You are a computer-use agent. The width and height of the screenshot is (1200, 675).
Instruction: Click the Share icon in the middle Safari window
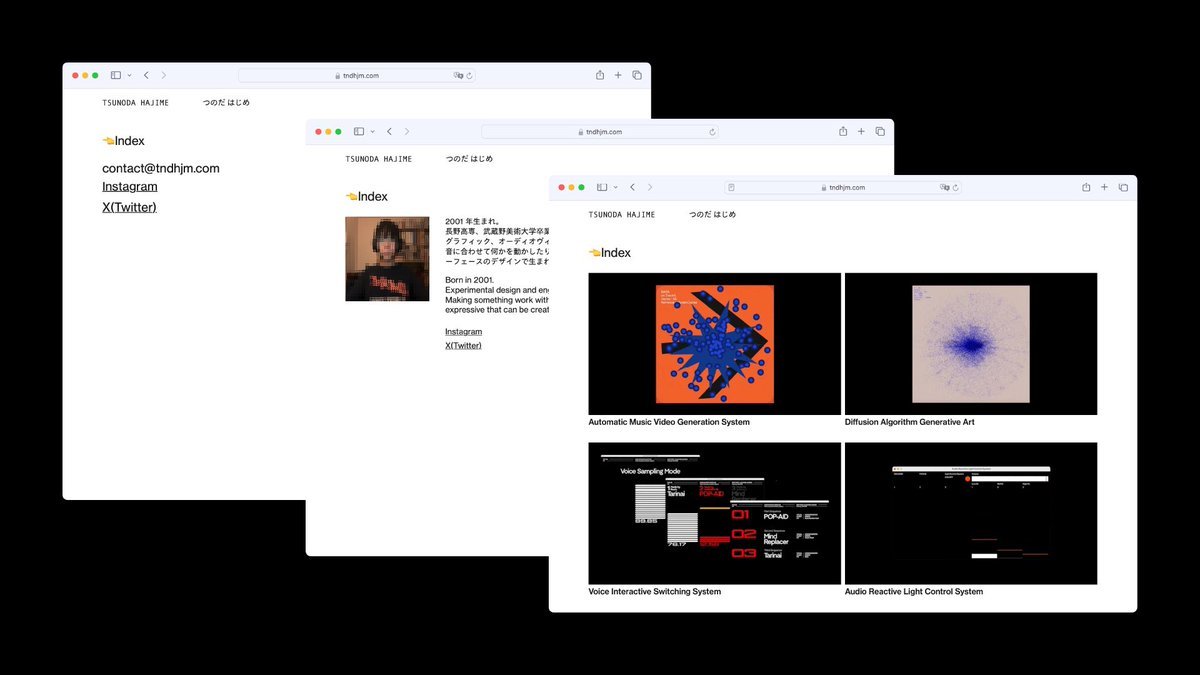click(843, 131)
